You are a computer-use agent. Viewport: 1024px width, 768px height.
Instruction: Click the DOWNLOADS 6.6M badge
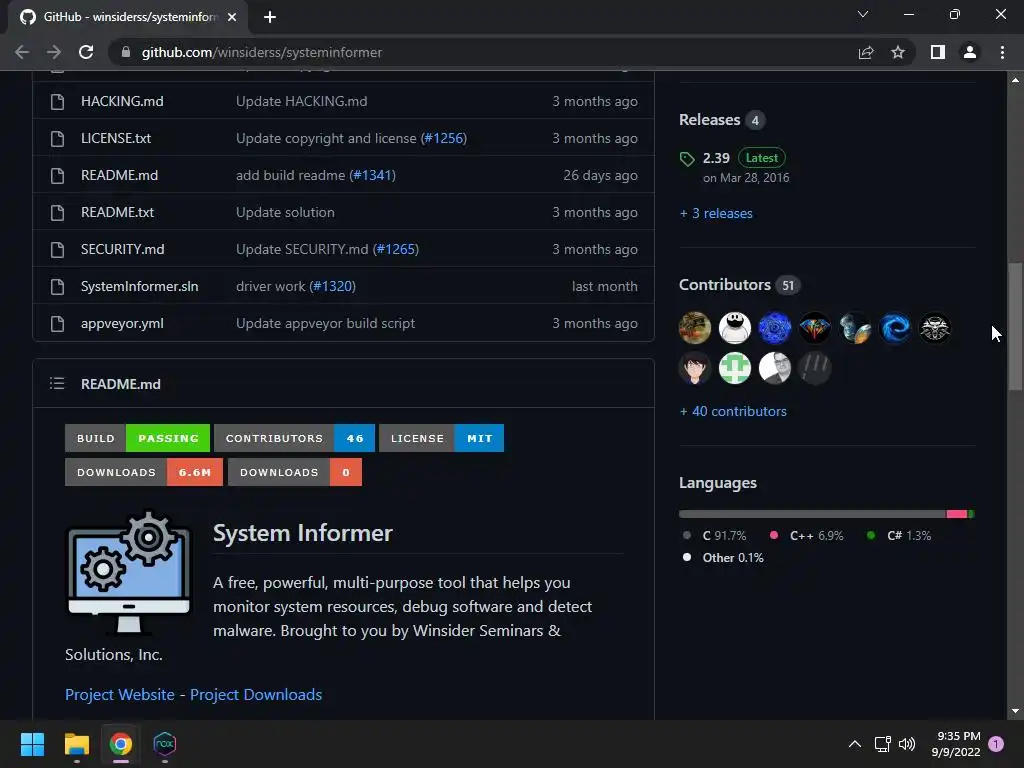(x=144, y=472)
